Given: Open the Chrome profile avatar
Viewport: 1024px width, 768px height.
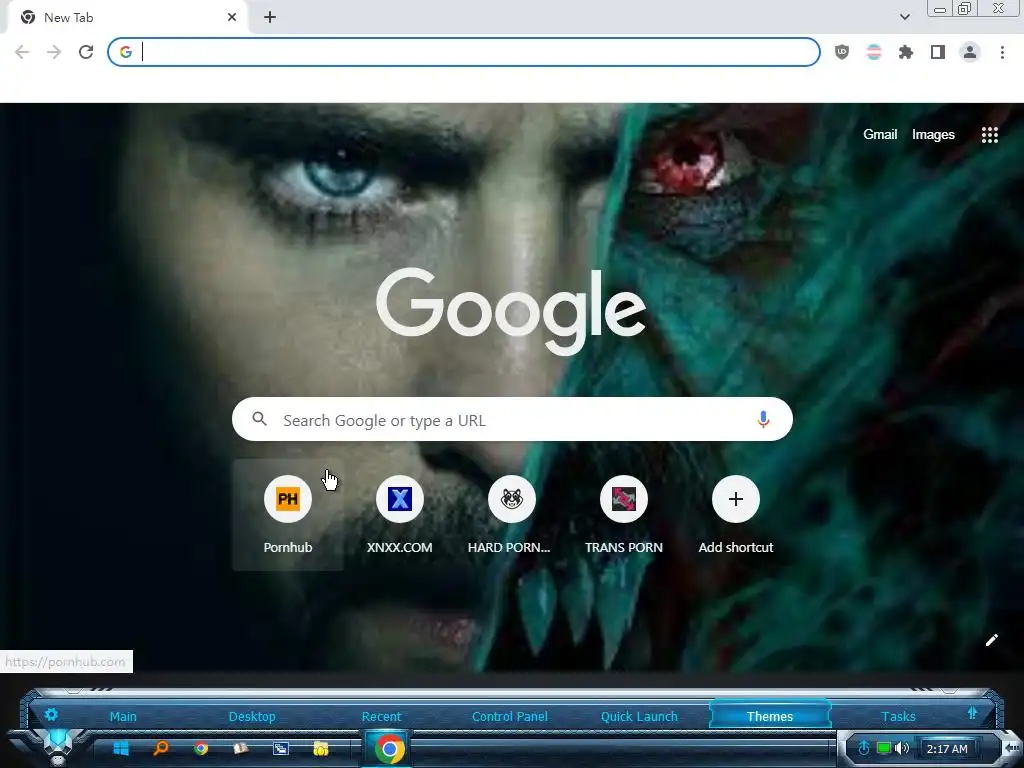Looking at the screenshot, I should [x=970, y=52].
